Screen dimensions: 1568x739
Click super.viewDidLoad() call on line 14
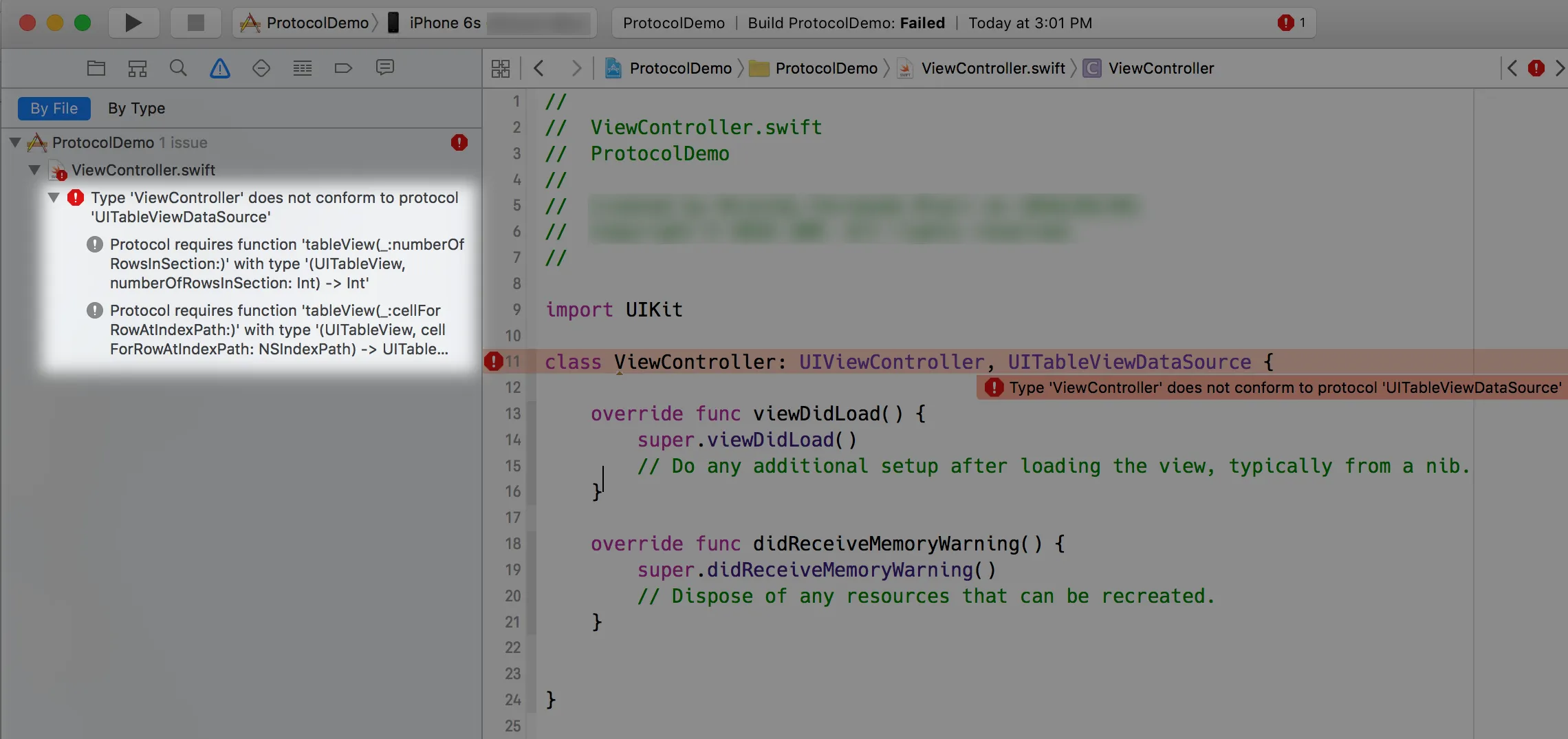coord(747,440)
